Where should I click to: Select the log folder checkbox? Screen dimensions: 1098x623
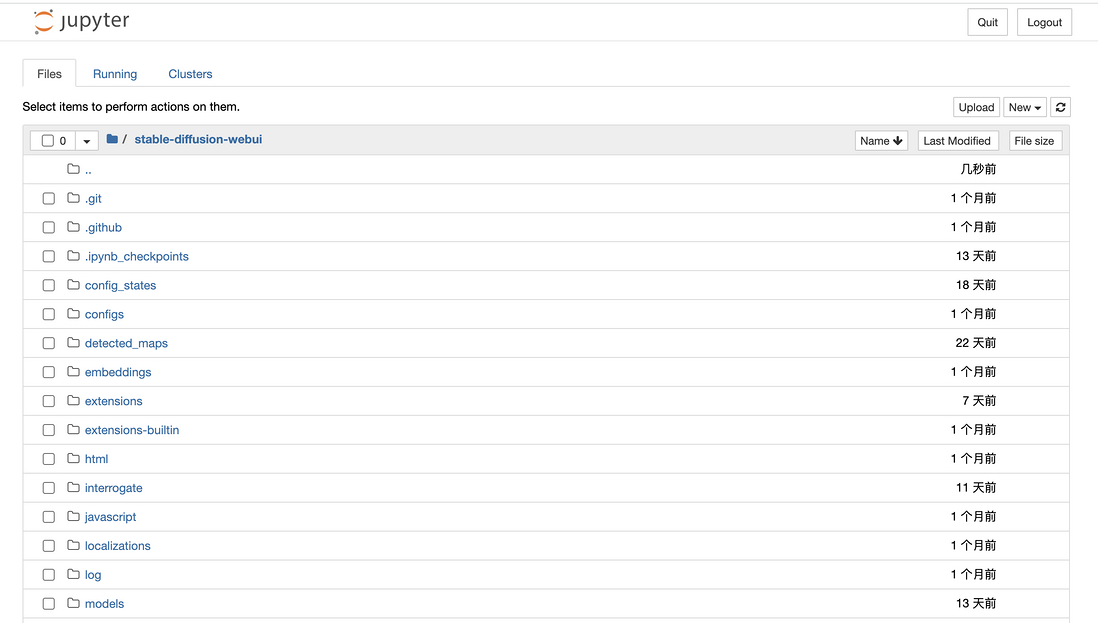[48, 575]
